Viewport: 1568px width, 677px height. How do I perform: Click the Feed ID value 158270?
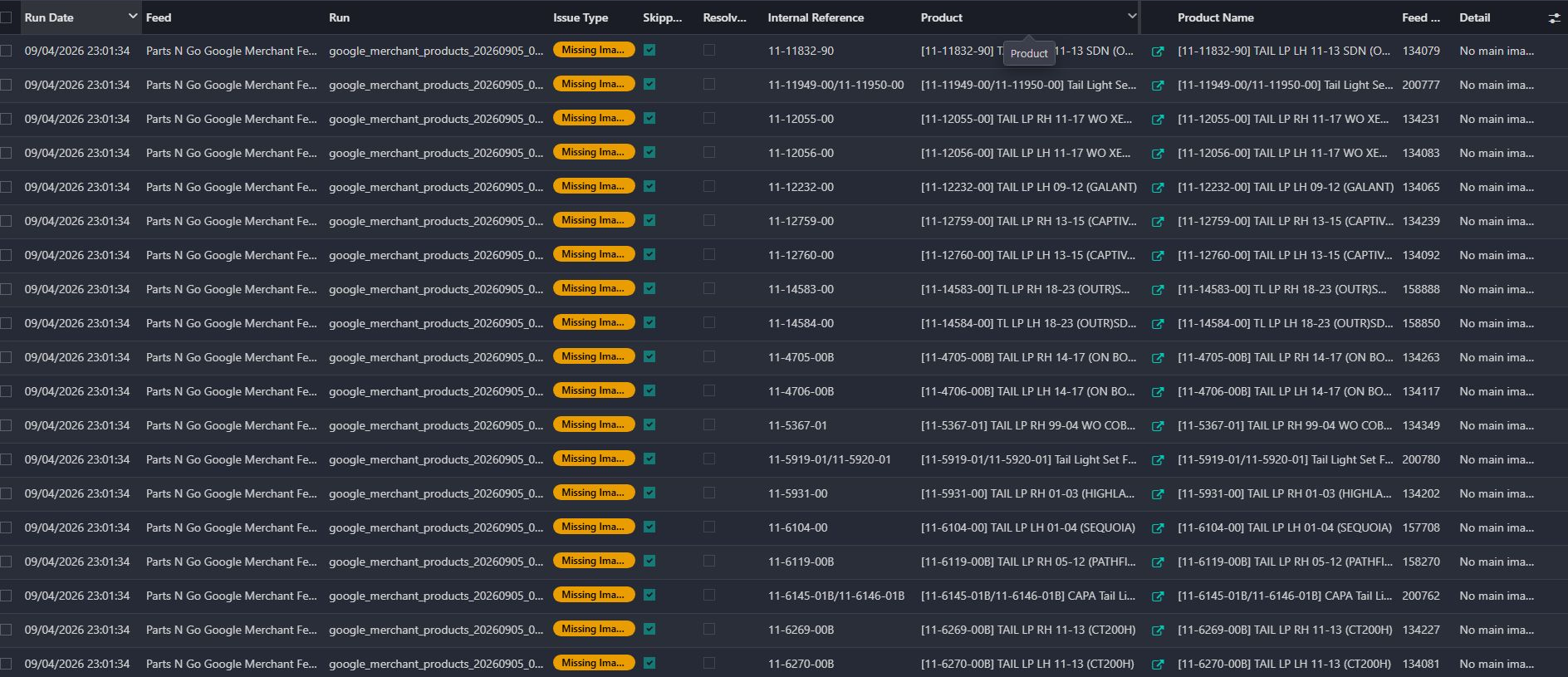tap(1421, 562)
